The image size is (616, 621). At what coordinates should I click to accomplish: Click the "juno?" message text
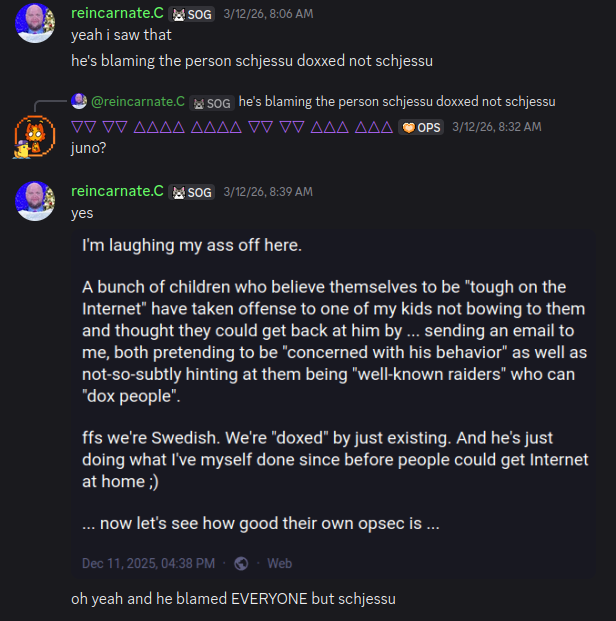tap(90, 149)
